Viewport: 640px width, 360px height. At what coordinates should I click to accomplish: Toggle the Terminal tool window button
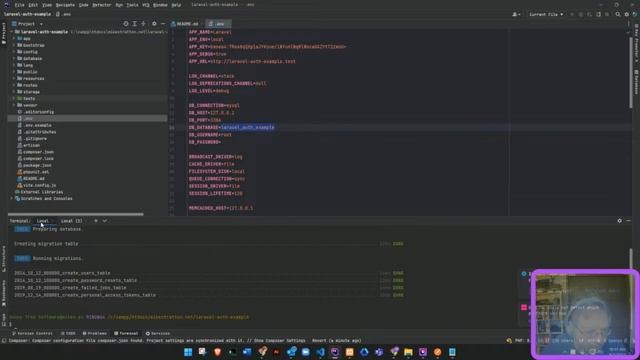[x=126, y=333]
